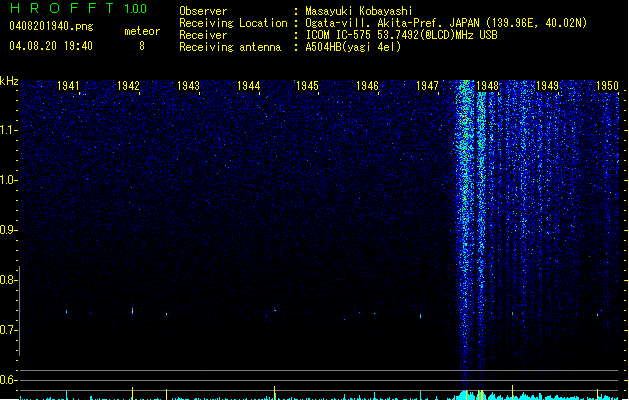This screenshot has width=629, height=400.
Task: Click the 0.9 kHz axis label
Action: click(8, 230)
